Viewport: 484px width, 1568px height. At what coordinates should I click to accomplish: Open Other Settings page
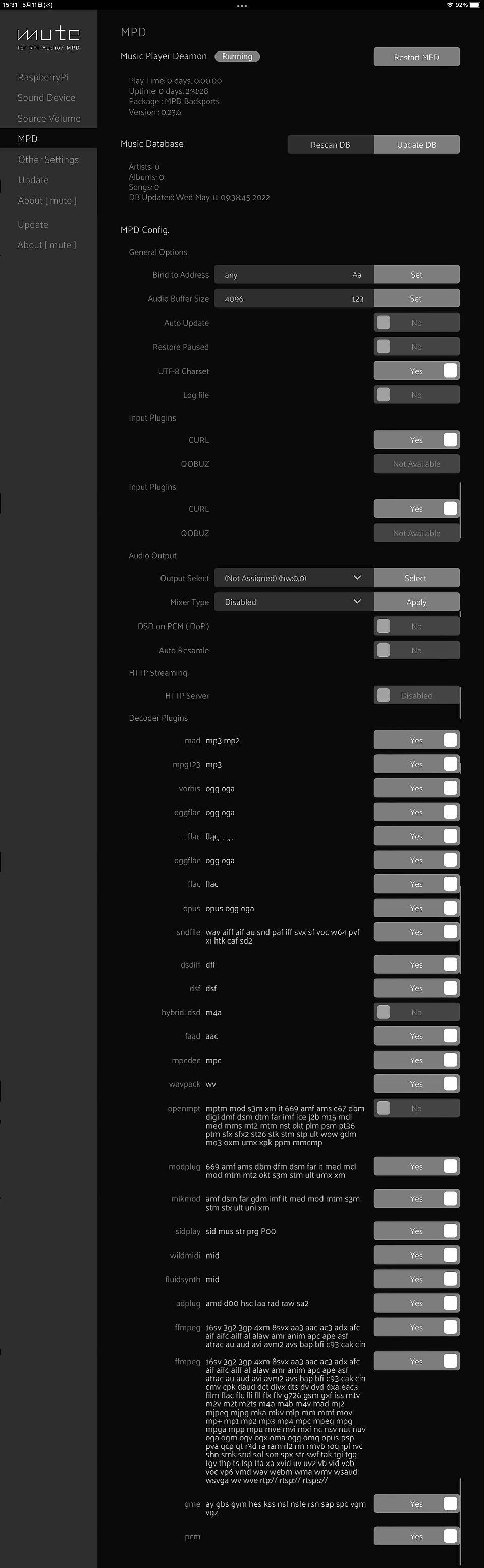pyautogui.click(x=48, y=160)
